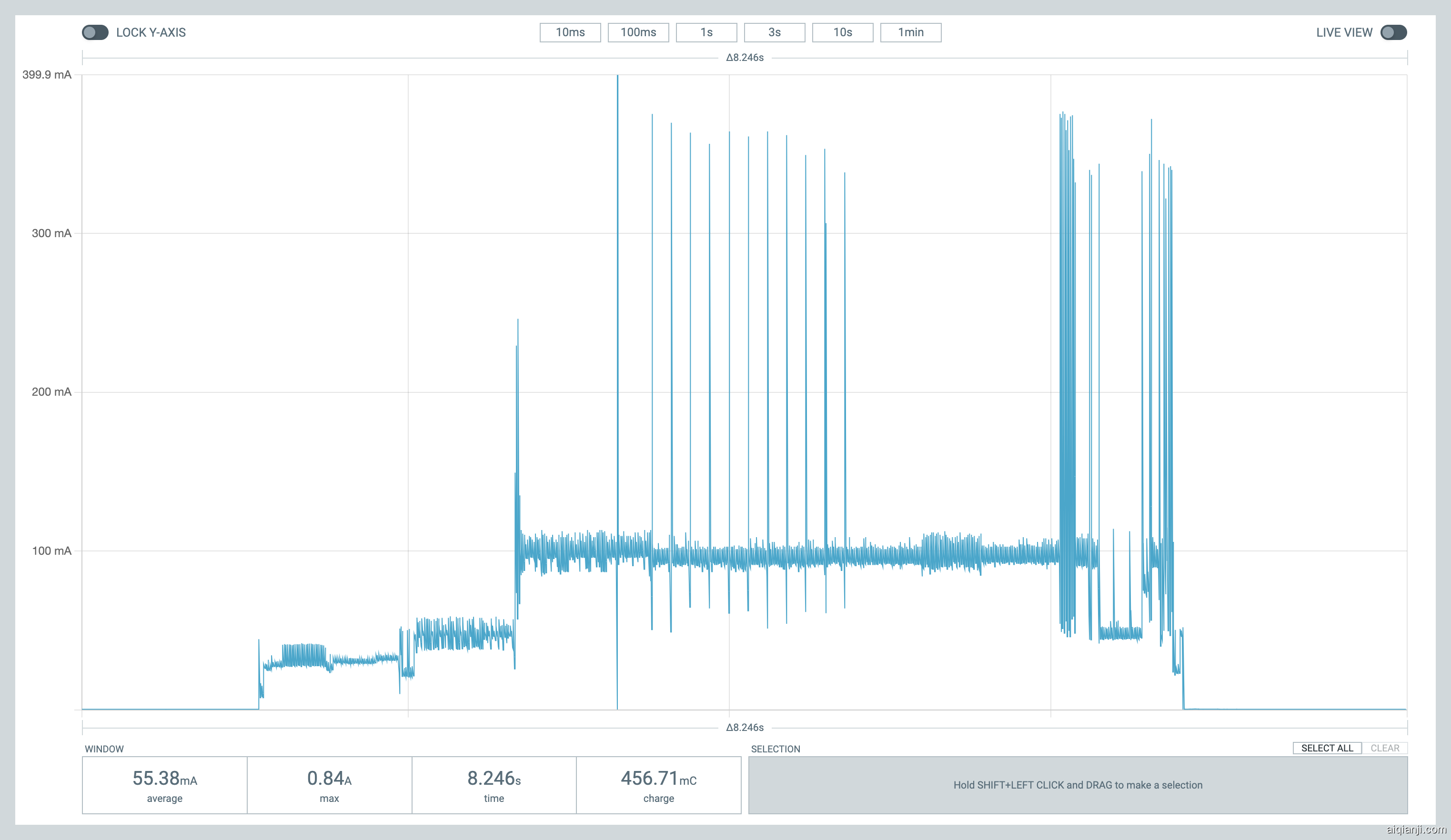
Task: Select the 456.71mC charge readout
Action: click(659, 785)
